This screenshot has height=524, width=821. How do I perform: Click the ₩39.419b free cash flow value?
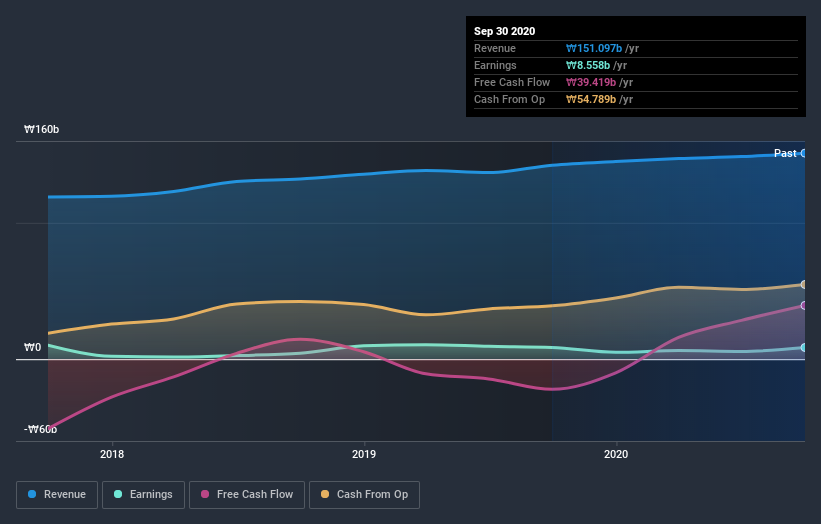coord(591,82)
